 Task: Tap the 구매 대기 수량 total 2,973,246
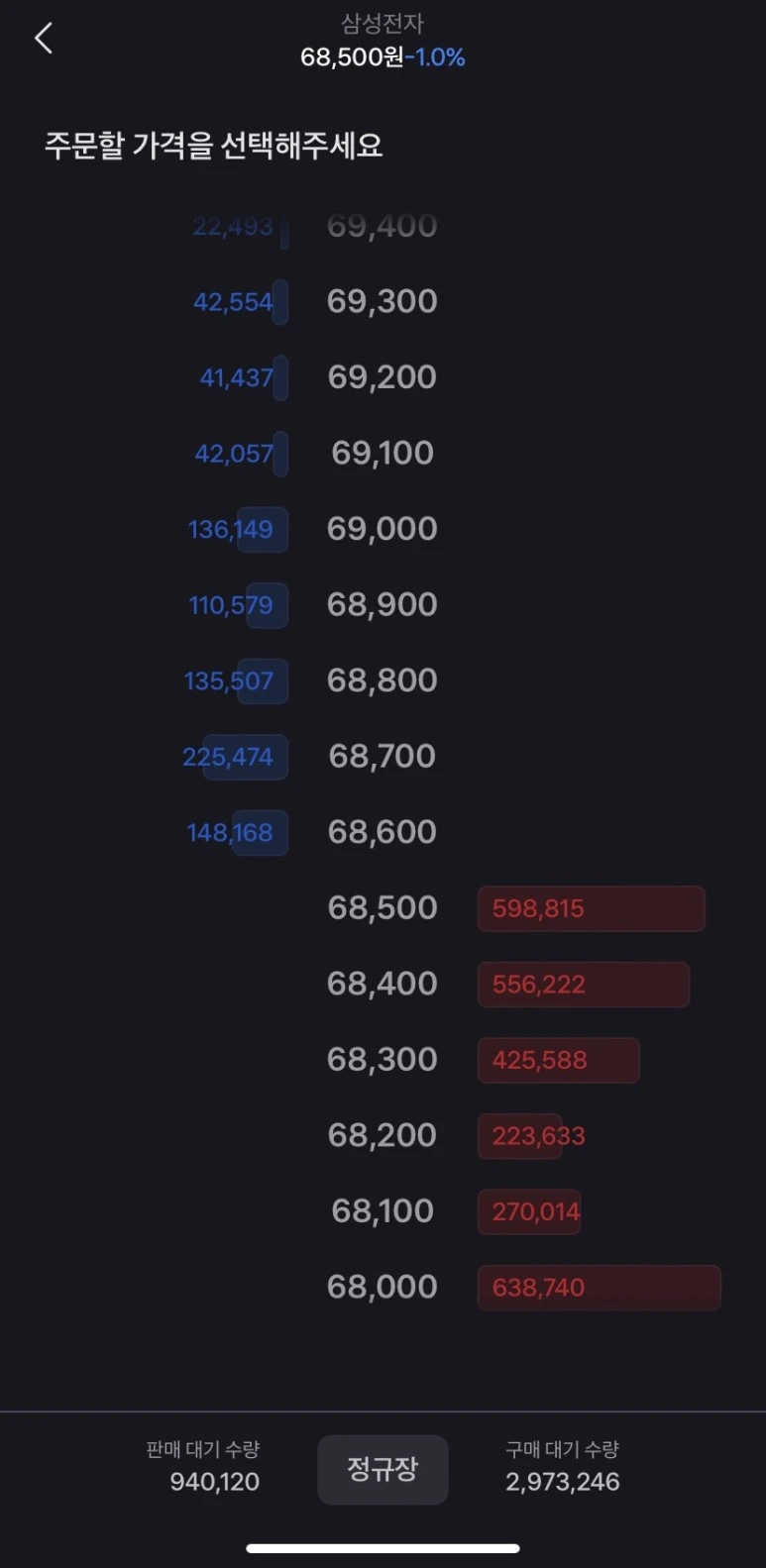[x=562, y=1482]
